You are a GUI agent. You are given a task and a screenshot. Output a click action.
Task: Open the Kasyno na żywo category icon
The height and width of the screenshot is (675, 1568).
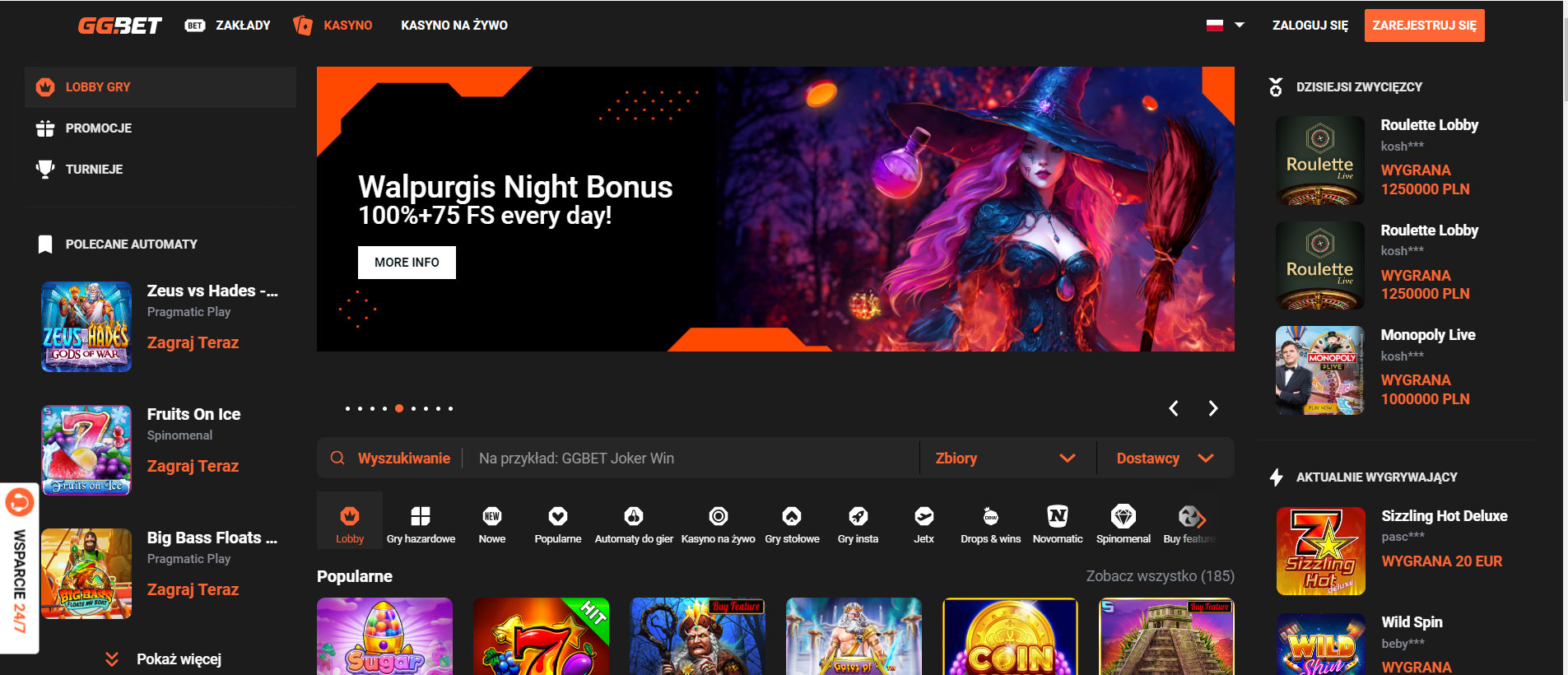coord(718,517)
